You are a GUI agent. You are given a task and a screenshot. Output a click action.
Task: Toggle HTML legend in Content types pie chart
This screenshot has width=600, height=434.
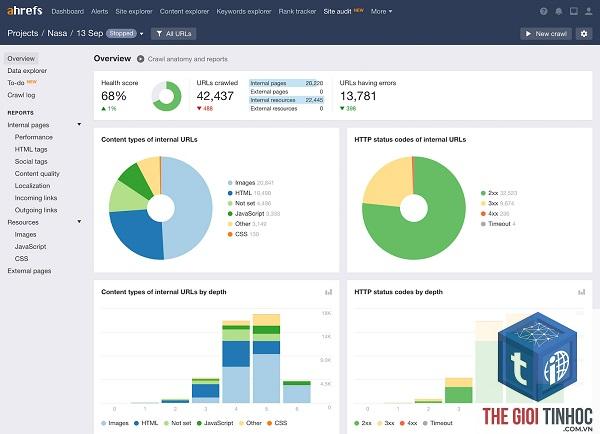tap(249, 193)
